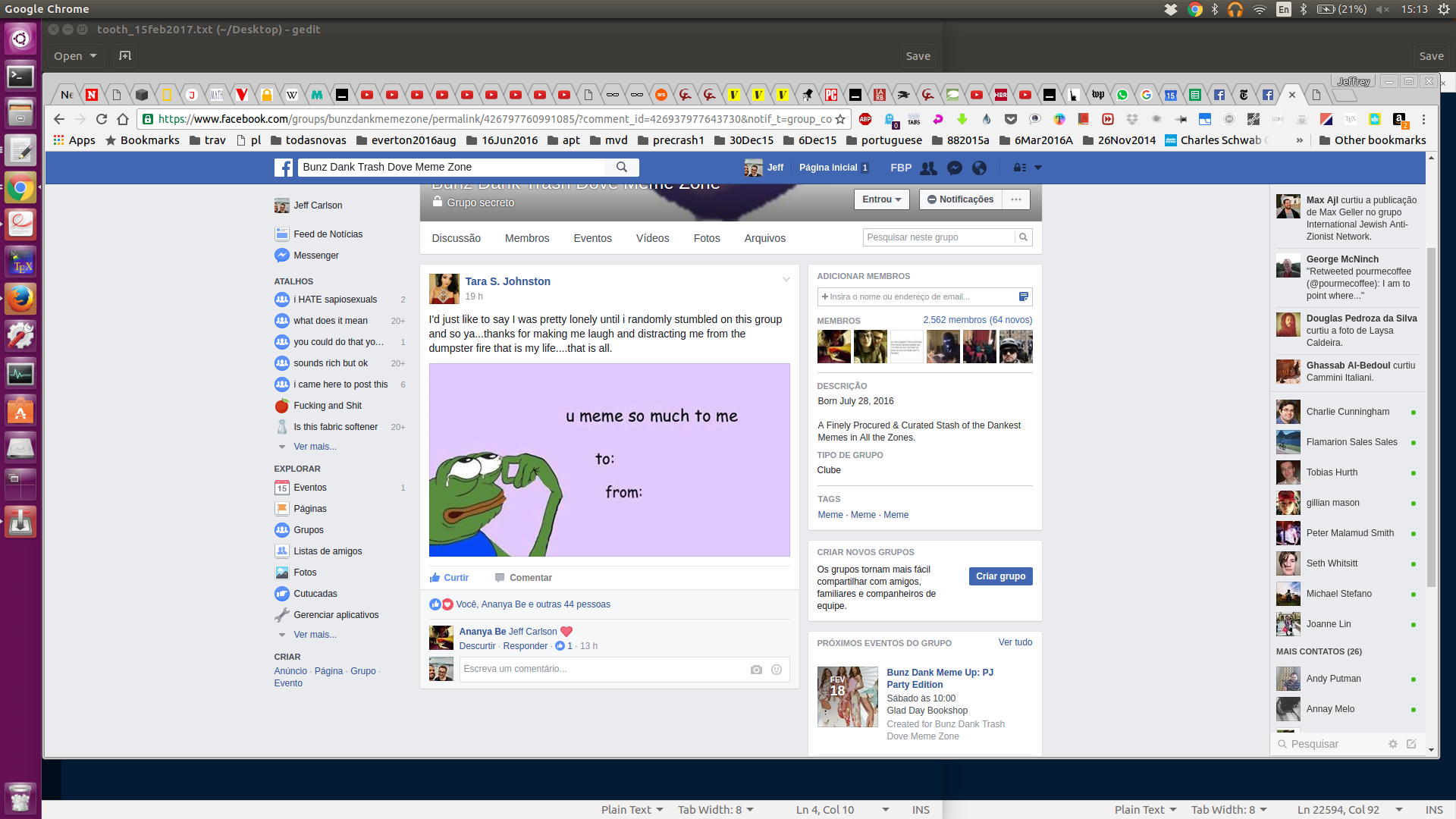Image resolution: width=1456 pixels, height=819 pixels.
Task: Open Ver tudo for group events
Action: (1015, 642)
